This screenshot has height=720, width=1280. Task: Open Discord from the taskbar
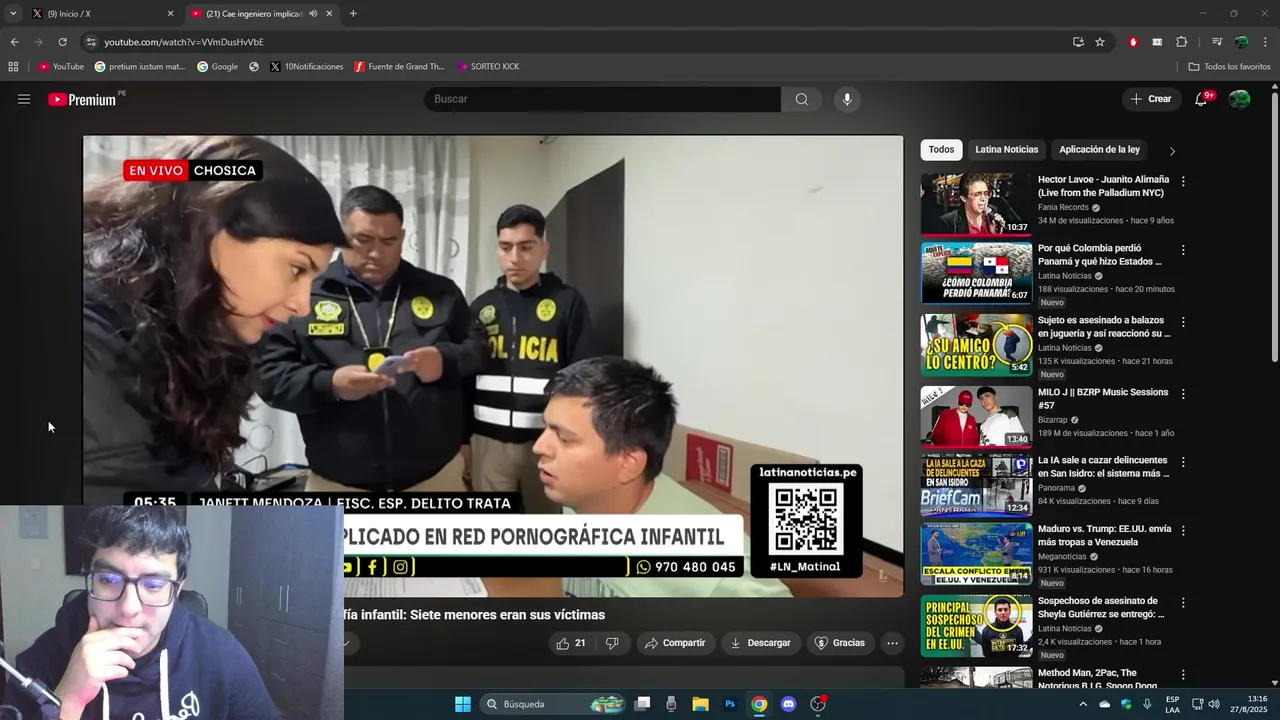[x=788, y=704]
